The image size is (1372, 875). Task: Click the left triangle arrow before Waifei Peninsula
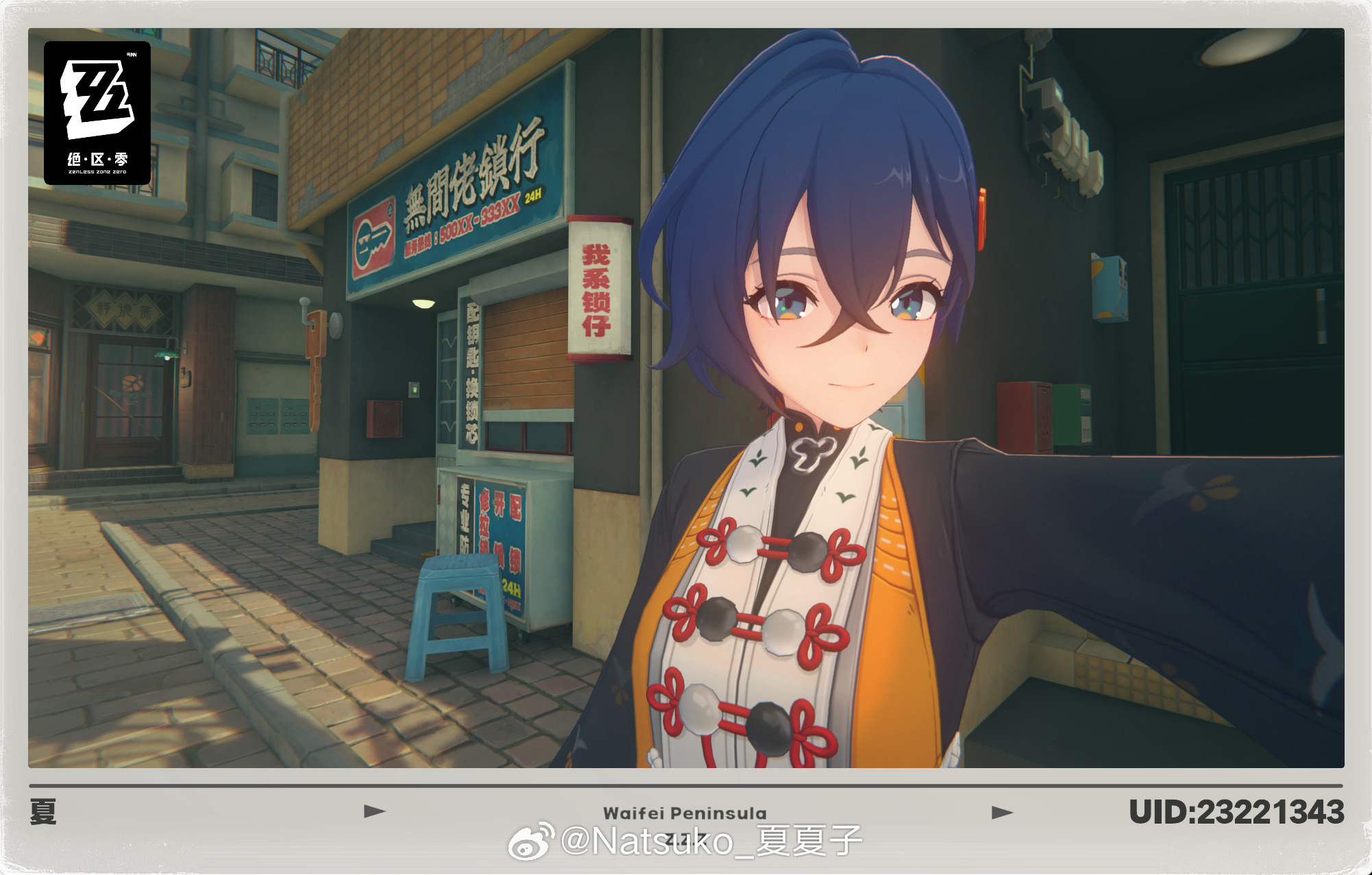click(x=374, y=811)
